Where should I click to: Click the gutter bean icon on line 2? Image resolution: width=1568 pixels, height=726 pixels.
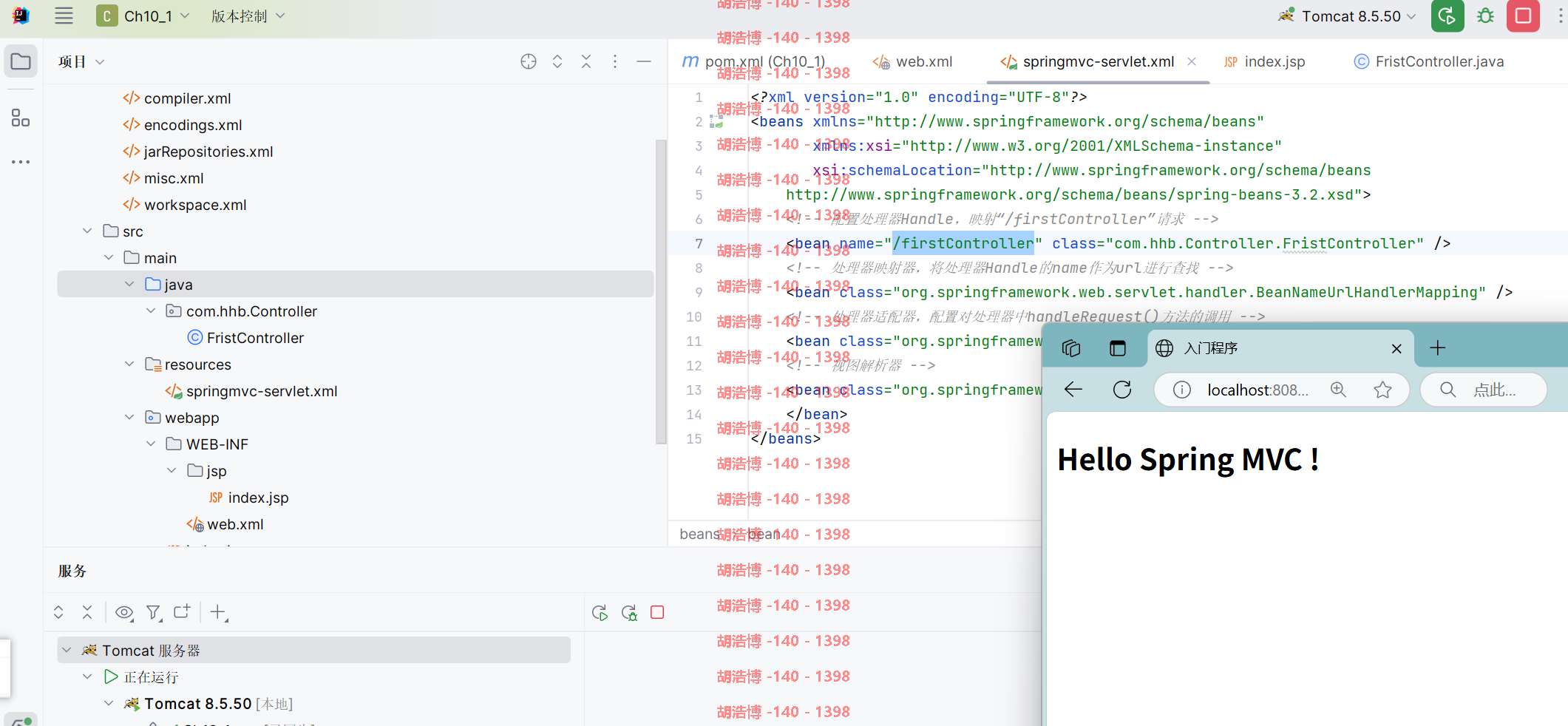pos(716,121)
